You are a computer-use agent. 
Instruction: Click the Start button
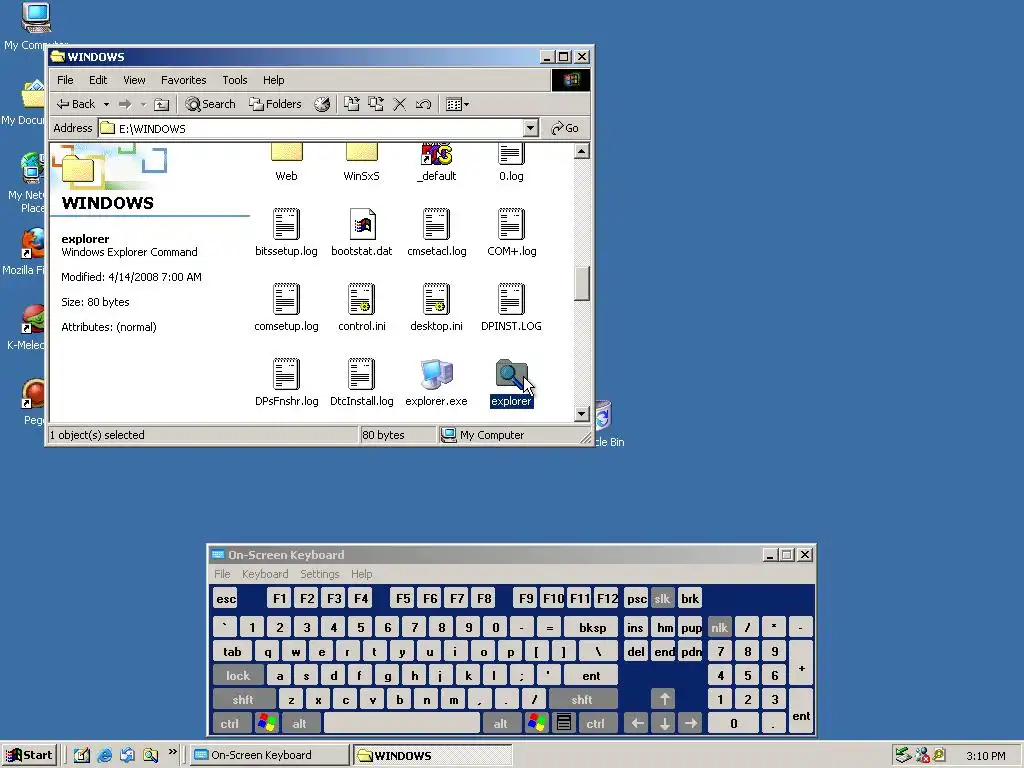[29, 755]
